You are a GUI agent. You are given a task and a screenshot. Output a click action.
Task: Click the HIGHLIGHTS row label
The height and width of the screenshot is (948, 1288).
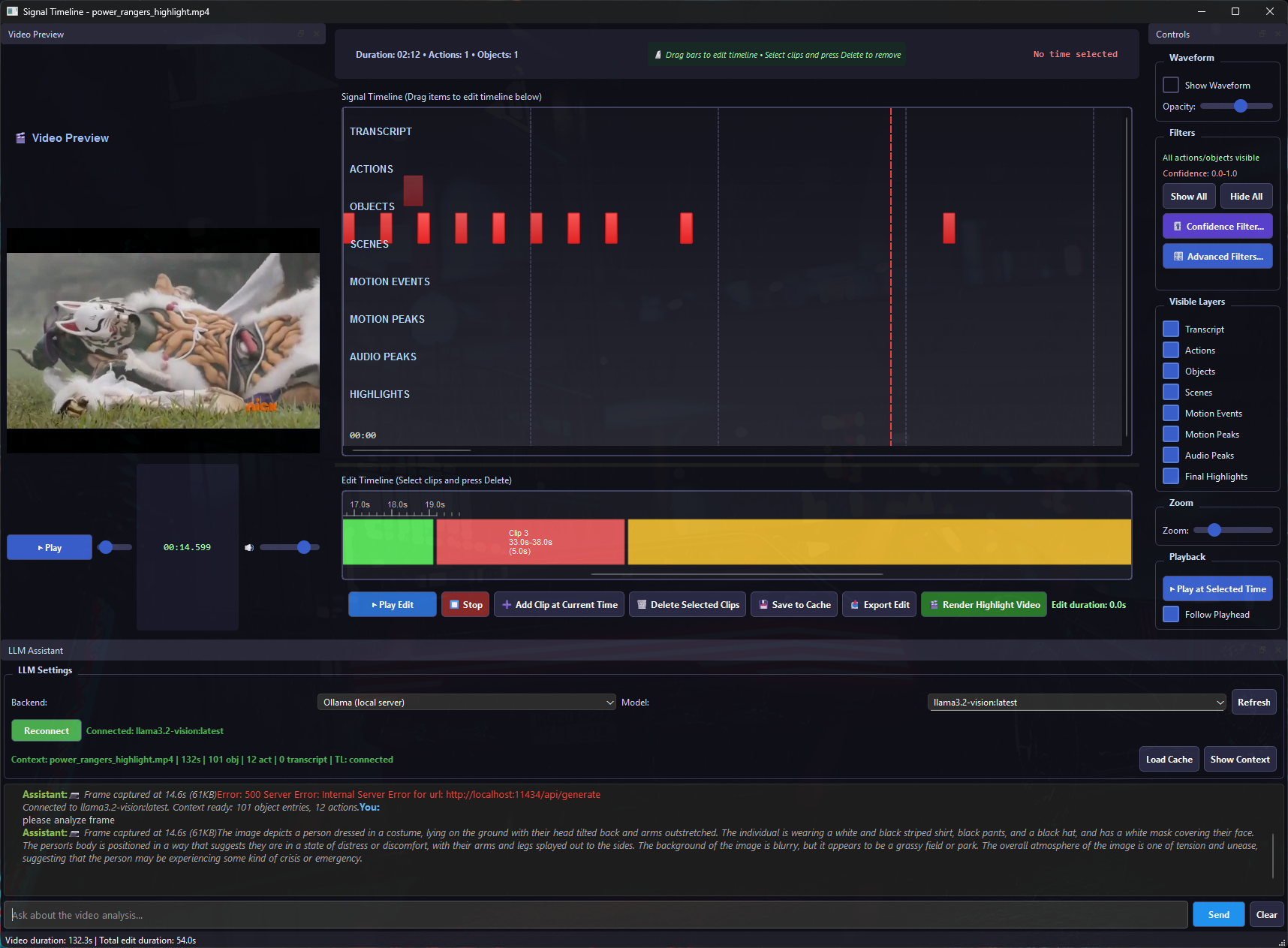pos(380,394)
